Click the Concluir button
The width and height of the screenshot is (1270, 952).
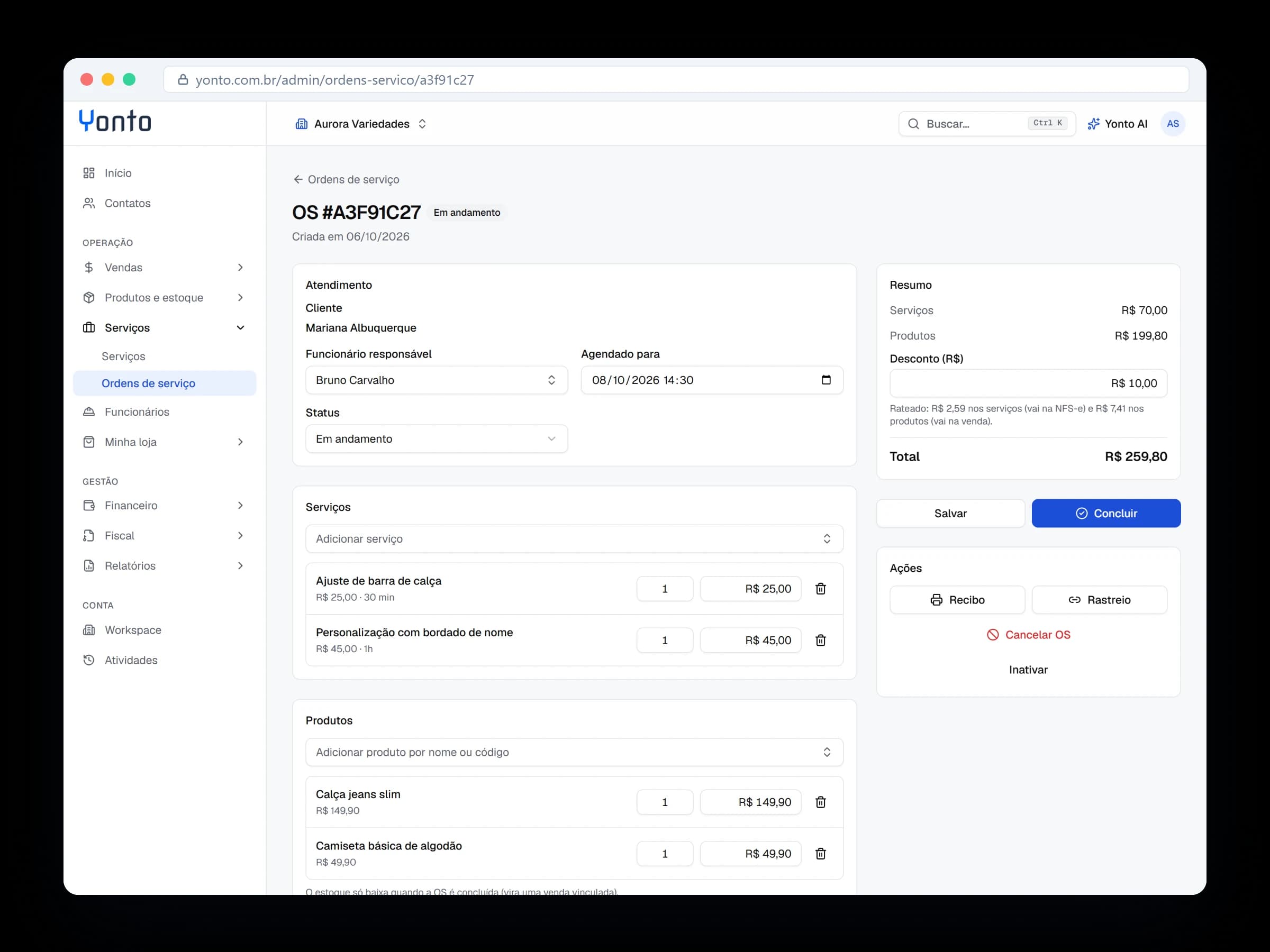(x=1106, y=514)
